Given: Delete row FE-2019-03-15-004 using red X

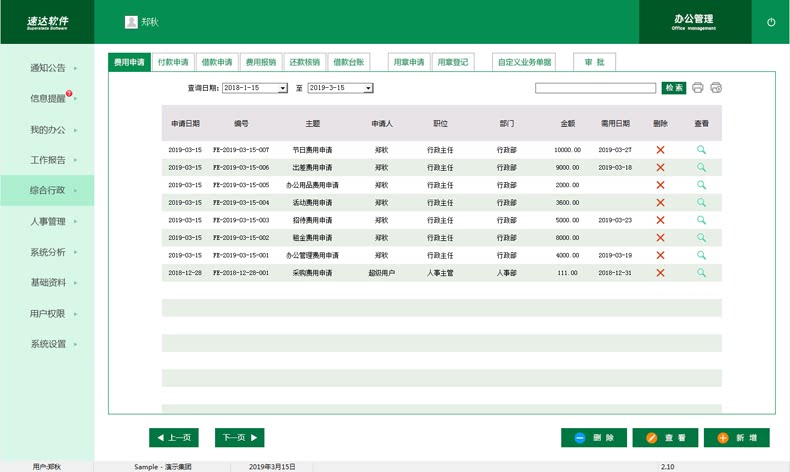Looking at the screenshot, I should click(660, 203).
